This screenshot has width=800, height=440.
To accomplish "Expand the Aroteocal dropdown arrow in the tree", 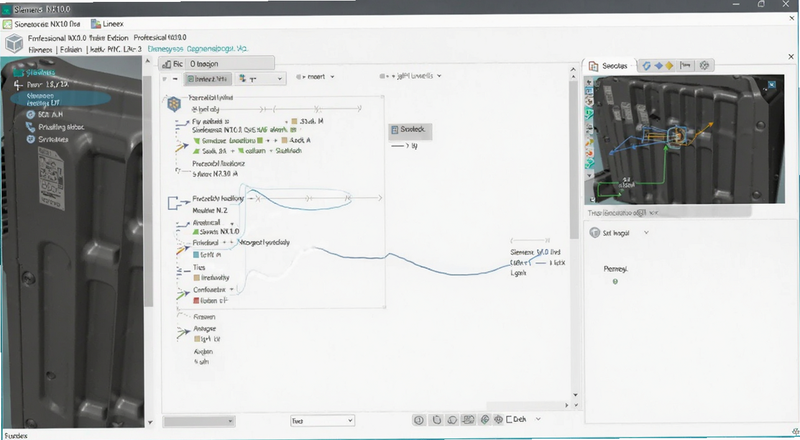I will click(232, 224).
